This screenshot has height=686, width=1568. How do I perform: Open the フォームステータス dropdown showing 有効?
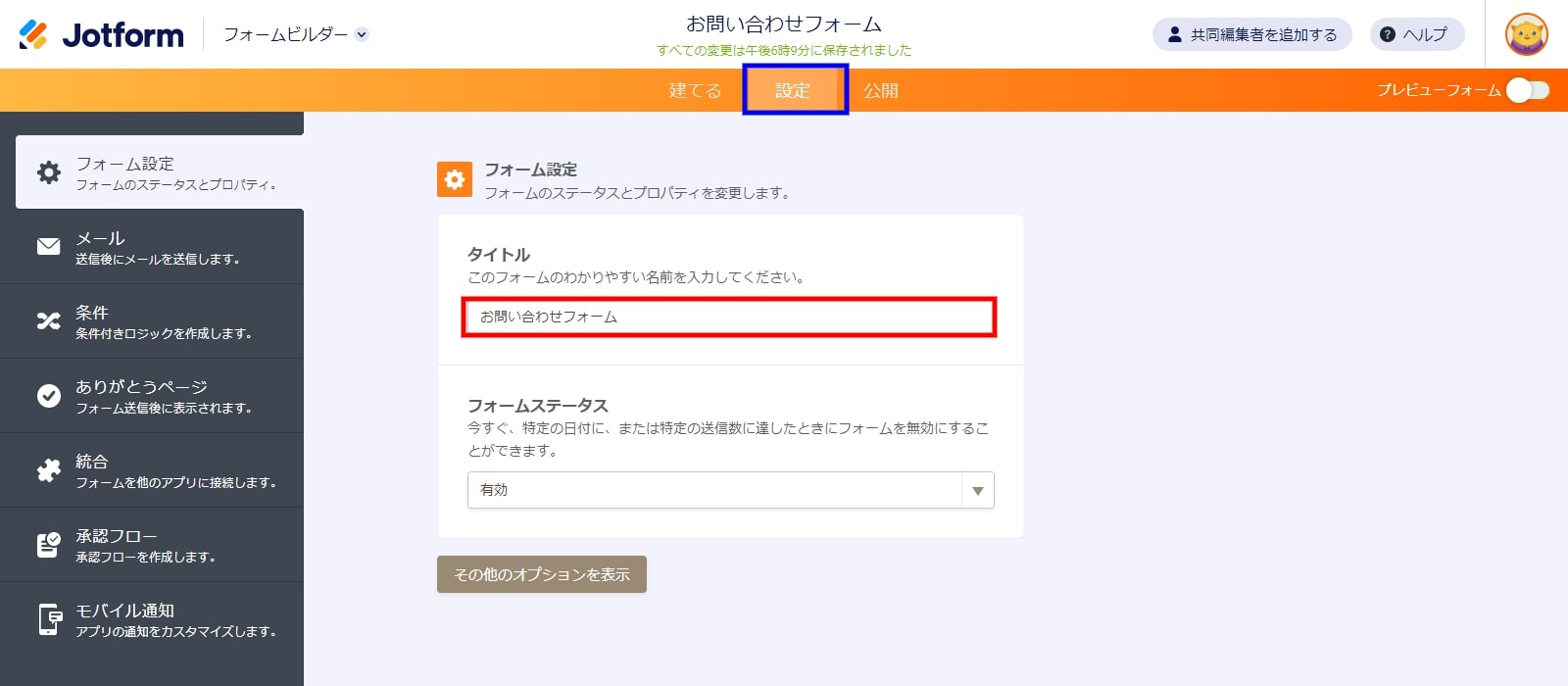click(x=713, y=490)
